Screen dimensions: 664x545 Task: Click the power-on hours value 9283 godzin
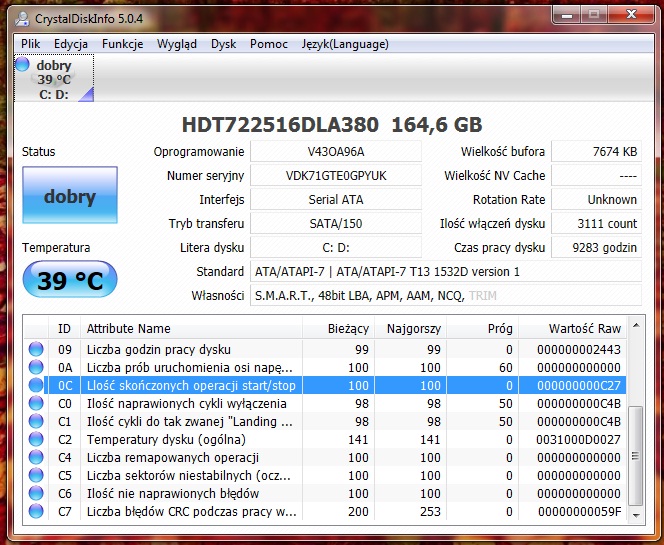point(596,248)
